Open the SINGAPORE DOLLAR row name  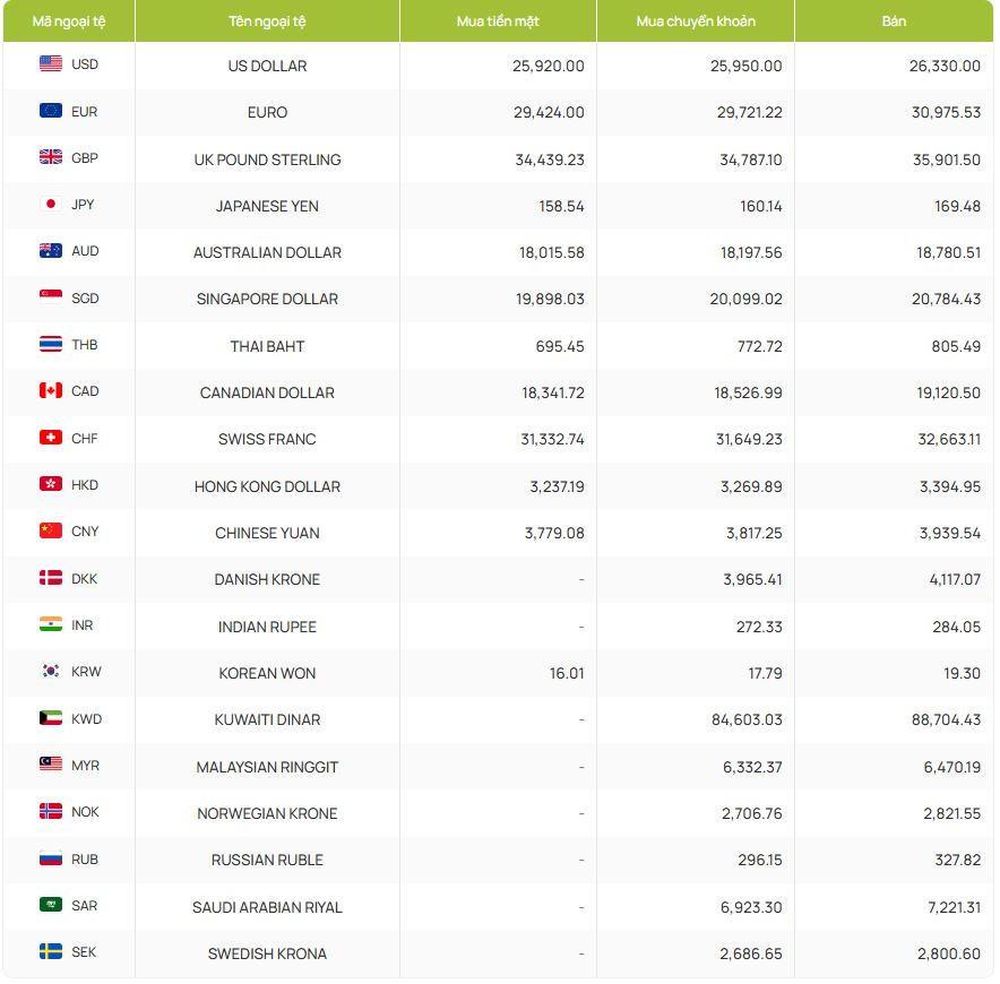pos(267,298)
